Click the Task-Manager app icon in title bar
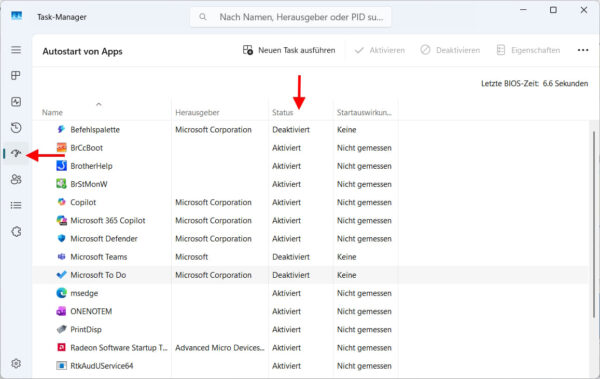This screenshot has height=379, width=600. (16, 16)
